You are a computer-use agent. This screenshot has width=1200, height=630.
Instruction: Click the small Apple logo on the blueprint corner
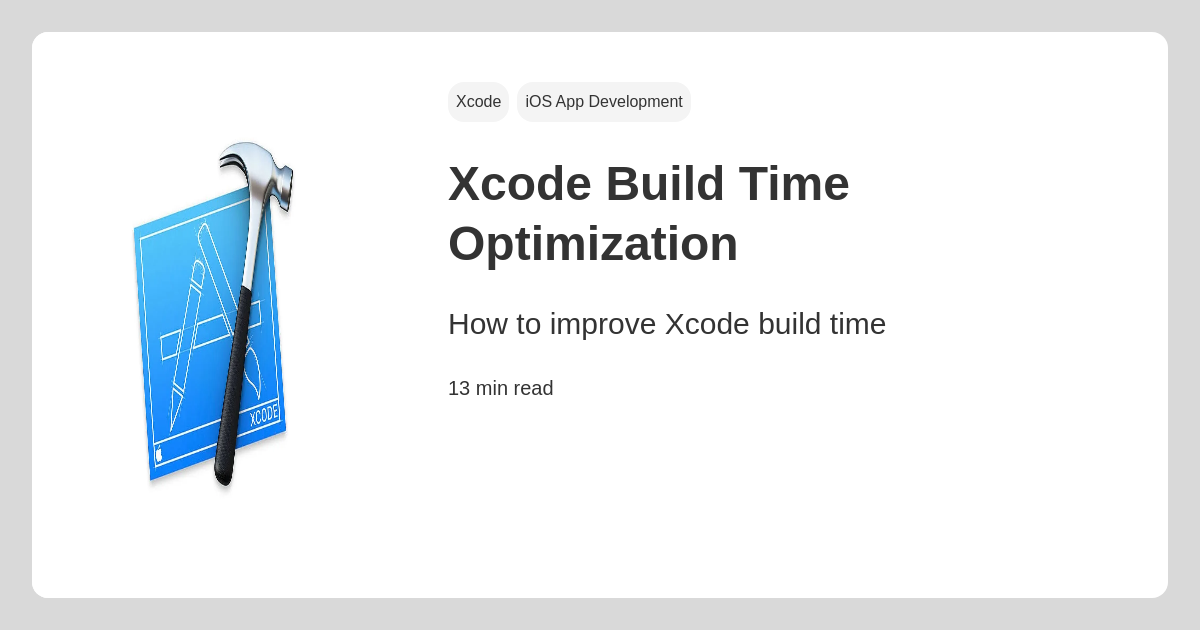click(158, 454)
